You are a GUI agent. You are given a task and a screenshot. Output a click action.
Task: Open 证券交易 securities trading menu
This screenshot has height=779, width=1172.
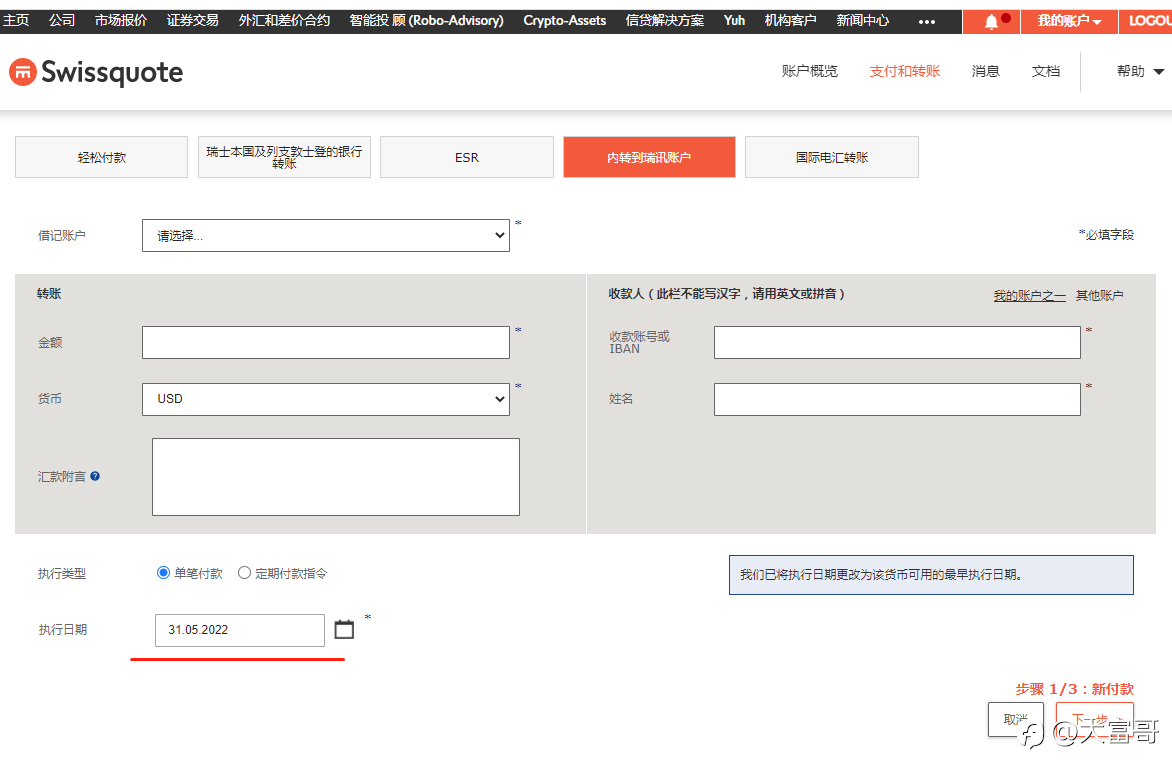click(193, 20)
